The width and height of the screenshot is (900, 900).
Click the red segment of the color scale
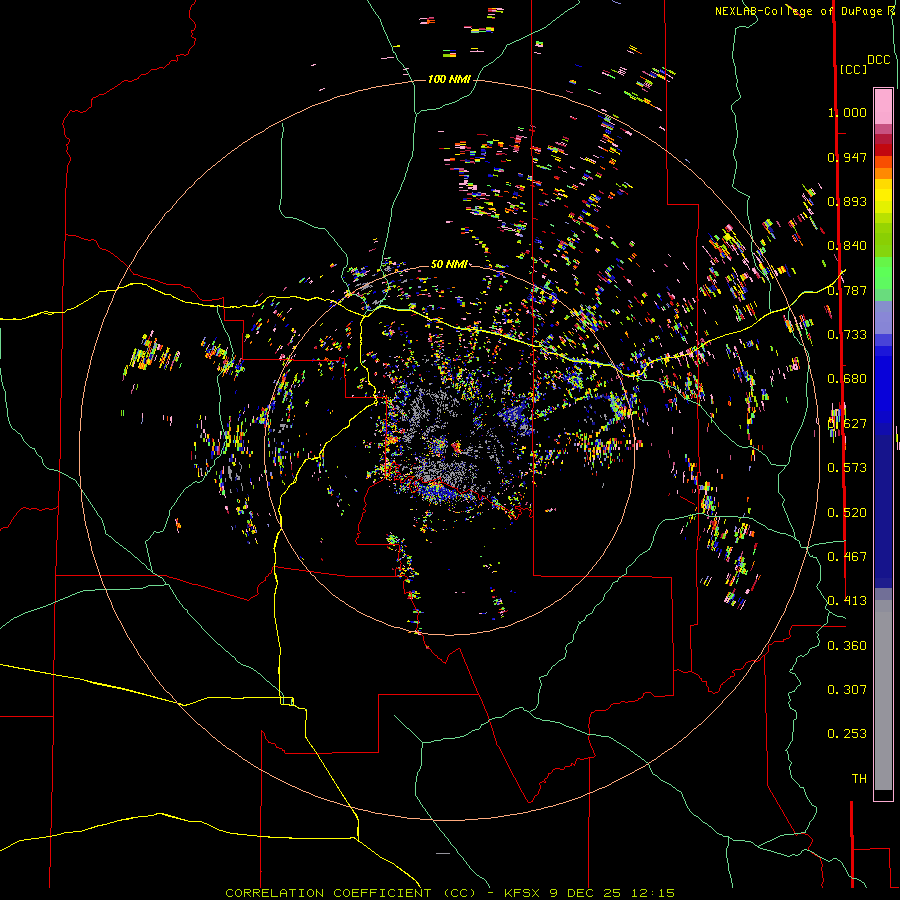pyautogui.click(x=883, y=150)
